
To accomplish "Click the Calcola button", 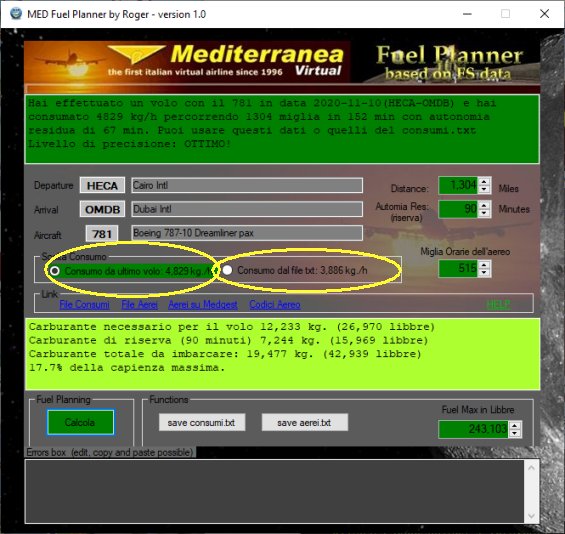I will coord(80,422).
